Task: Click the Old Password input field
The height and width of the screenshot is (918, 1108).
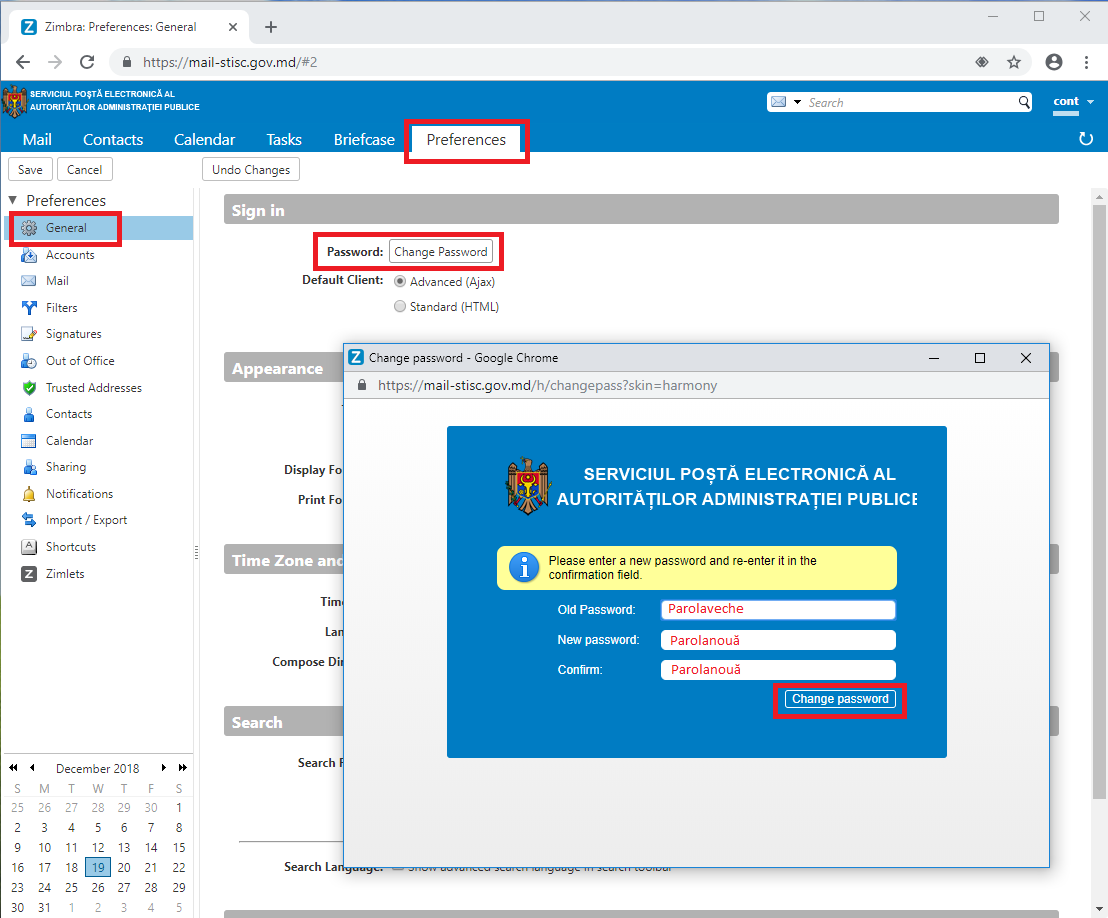Action: point(778,609)
